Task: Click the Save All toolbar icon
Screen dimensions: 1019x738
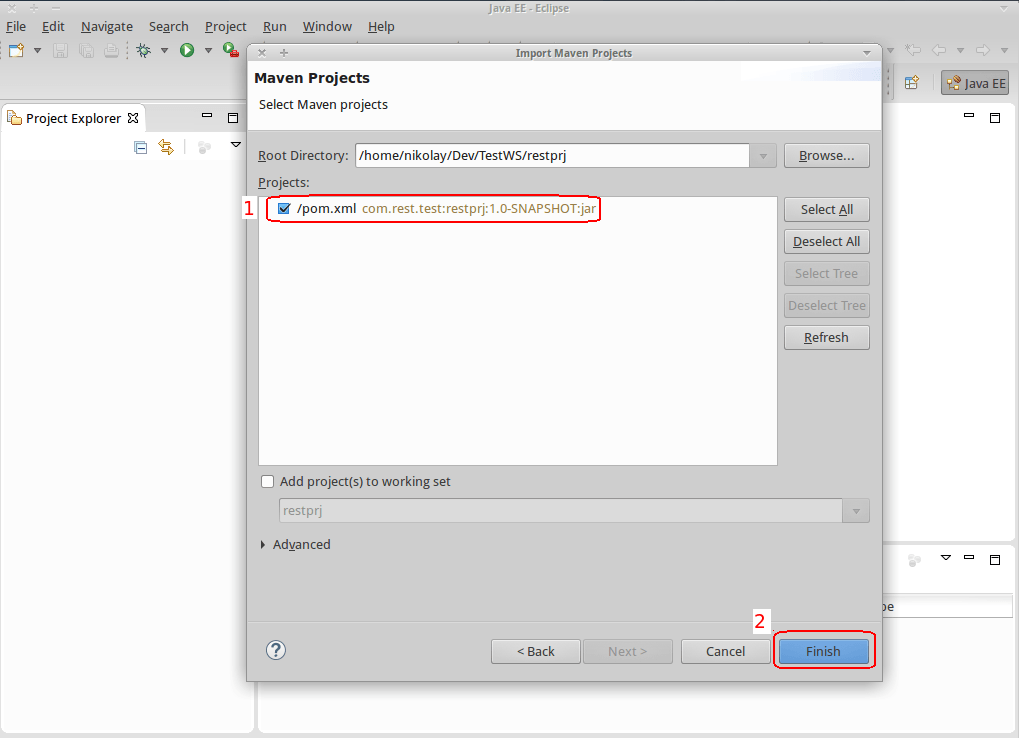Action: click(x=86, y=50)
